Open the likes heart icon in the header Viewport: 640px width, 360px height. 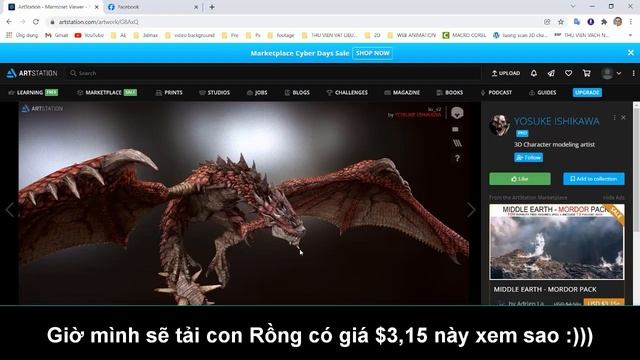coord(569,73)
